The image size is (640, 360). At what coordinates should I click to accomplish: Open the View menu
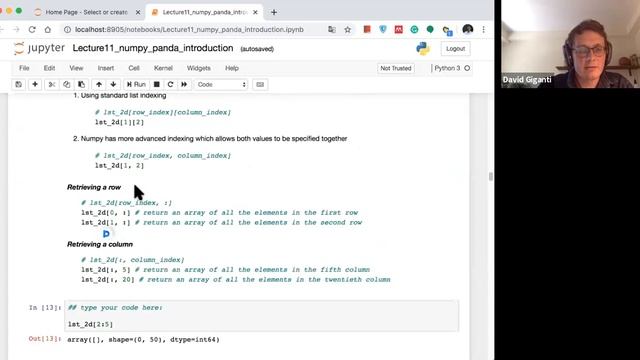(x=76, y=68)
